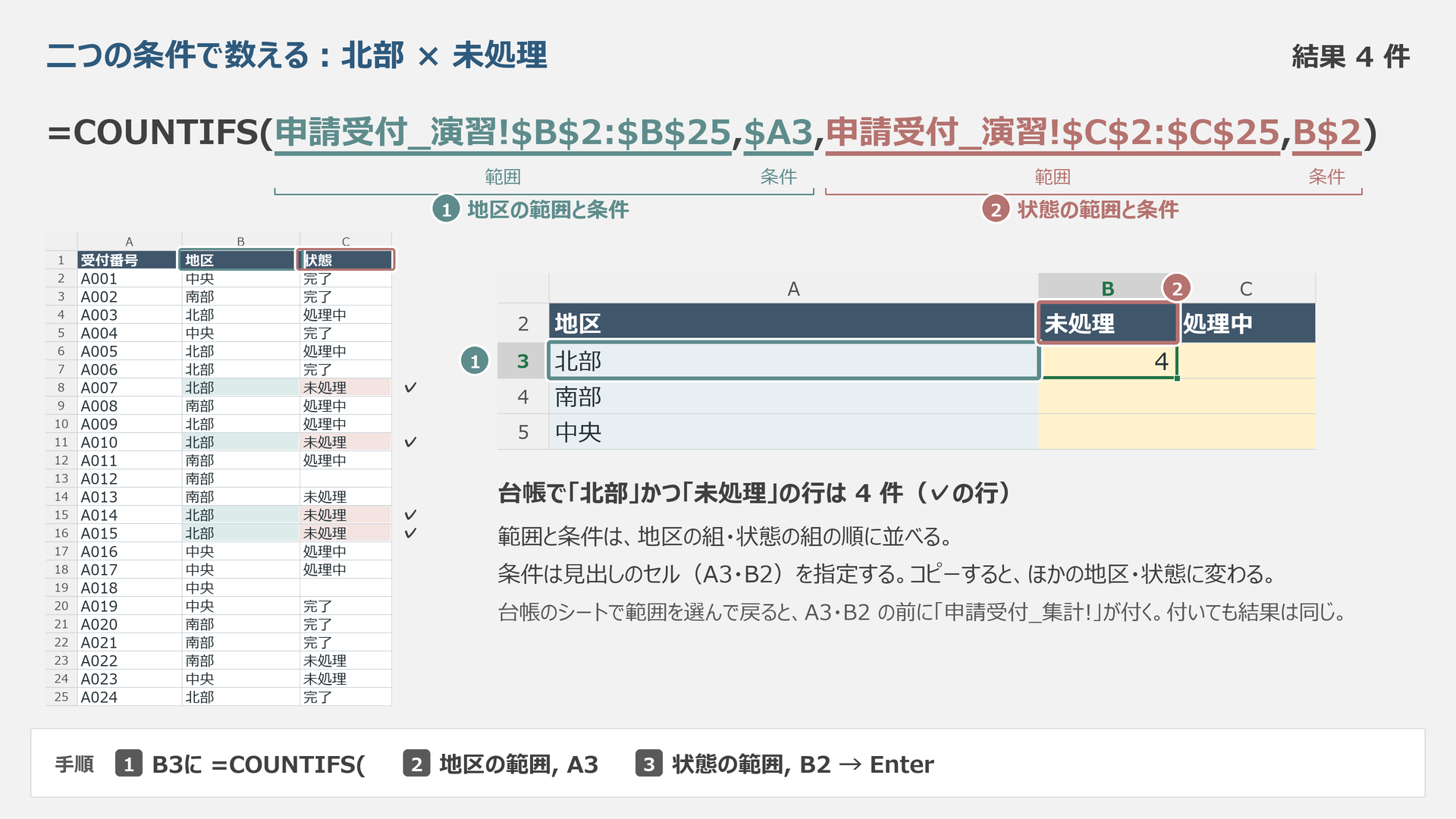Click the step text 状態の範囲, B2 → Enter
Image resolution: width=1456 pixels, height=819 pixels.
click(x=803, y=764)
